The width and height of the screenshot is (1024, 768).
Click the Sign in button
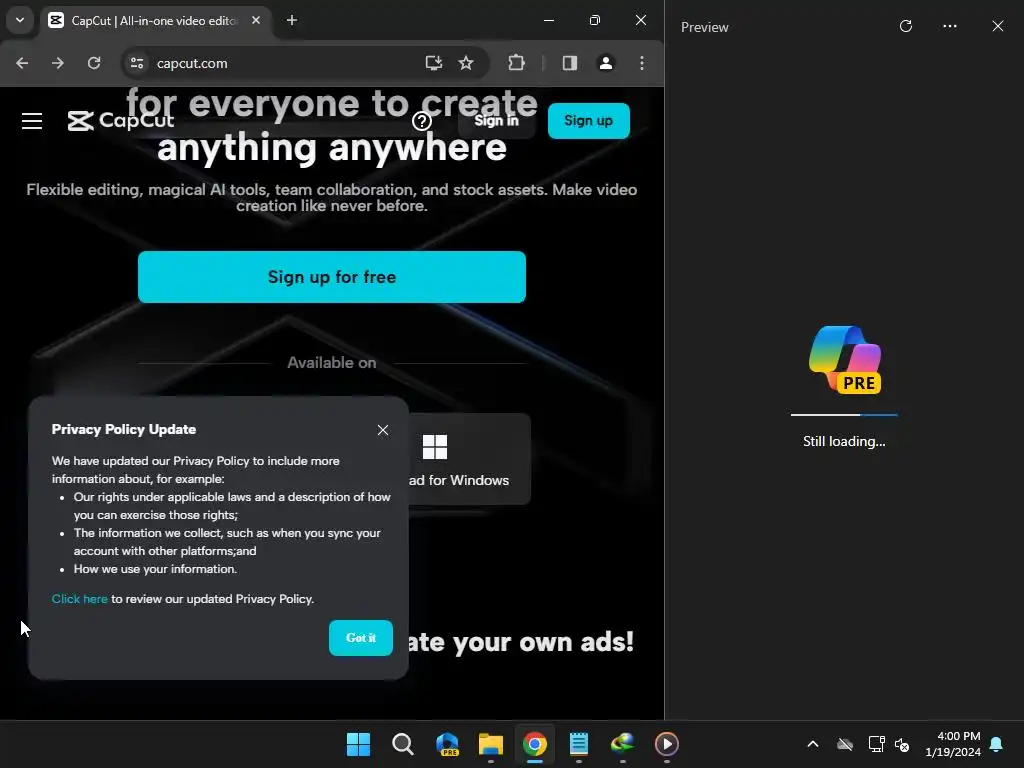click(496, 121)
